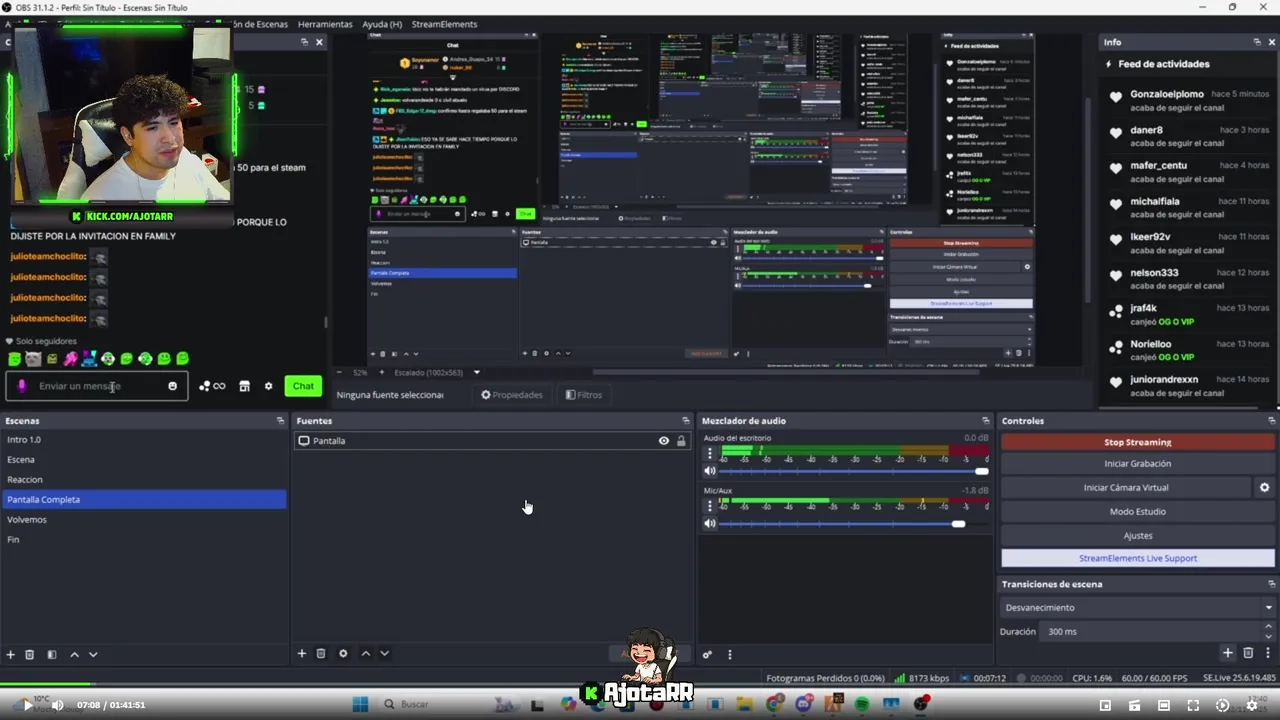Undock the Escenas panel
This screenshot has width=1280, height=720.
(280, 421)
